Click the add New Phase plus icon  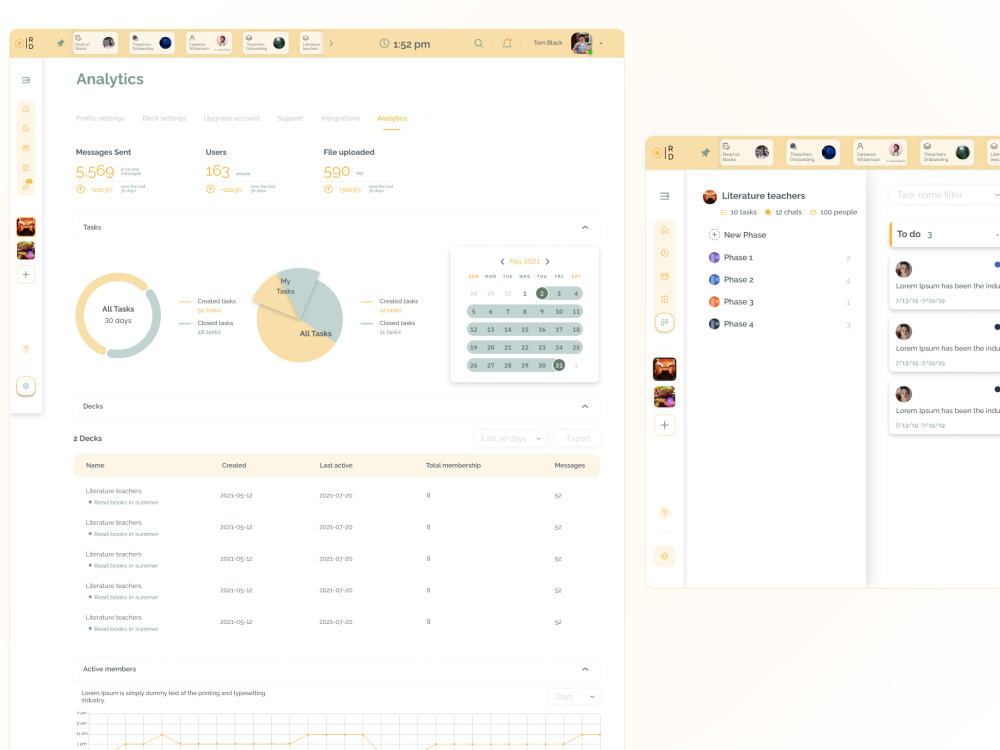[714, 235]
